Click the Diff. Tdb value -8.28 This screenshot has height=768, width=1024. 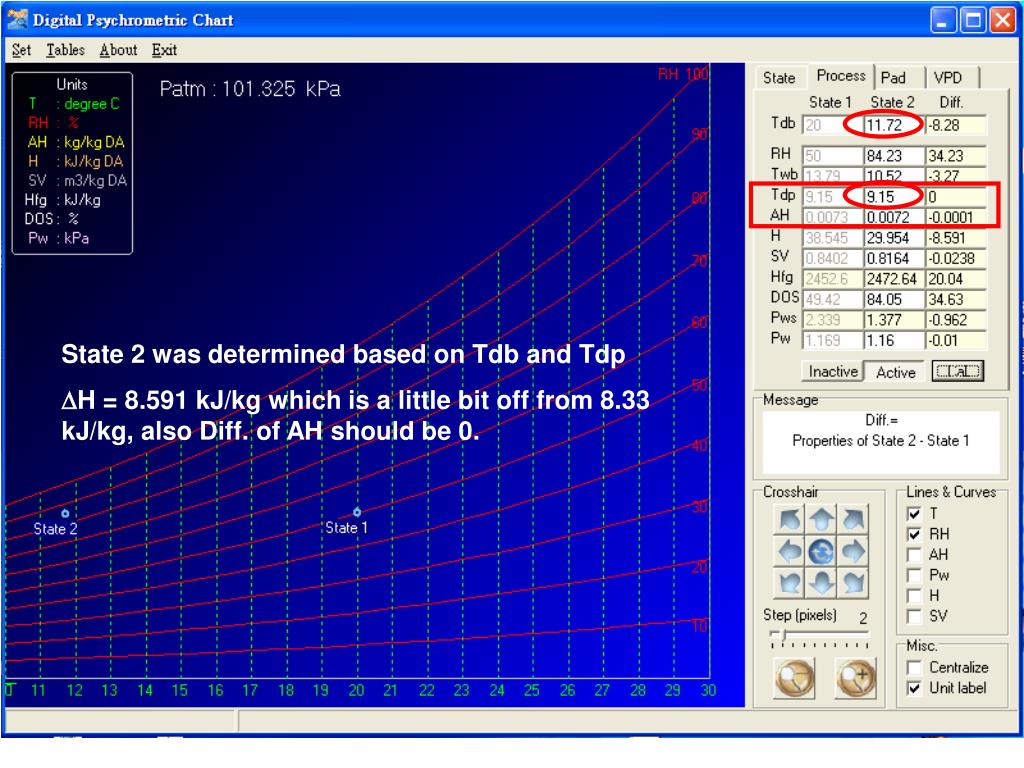(x=956, y=125)
